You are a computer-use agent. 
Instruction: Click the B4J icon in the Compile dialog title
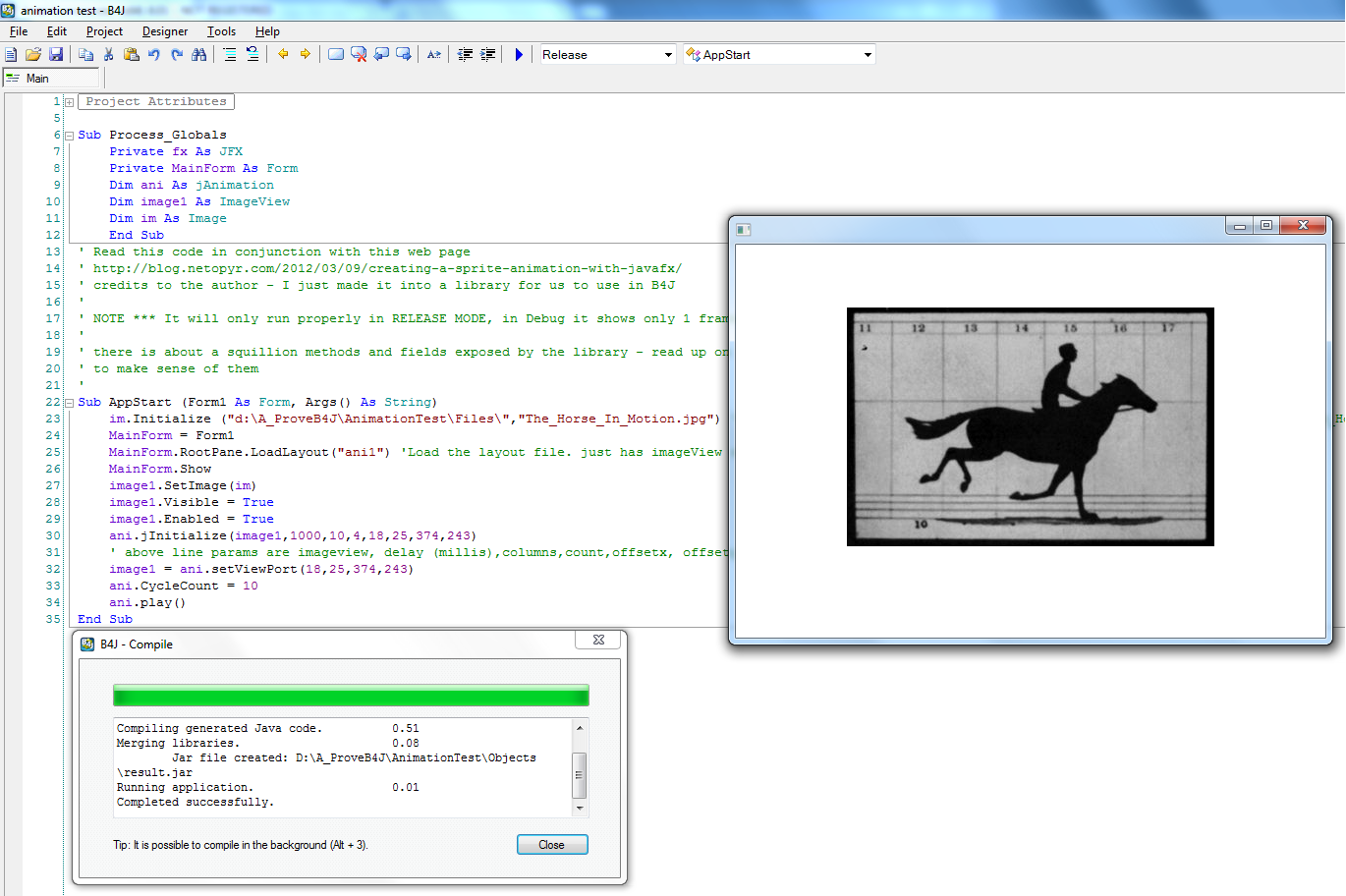(87, 644)
